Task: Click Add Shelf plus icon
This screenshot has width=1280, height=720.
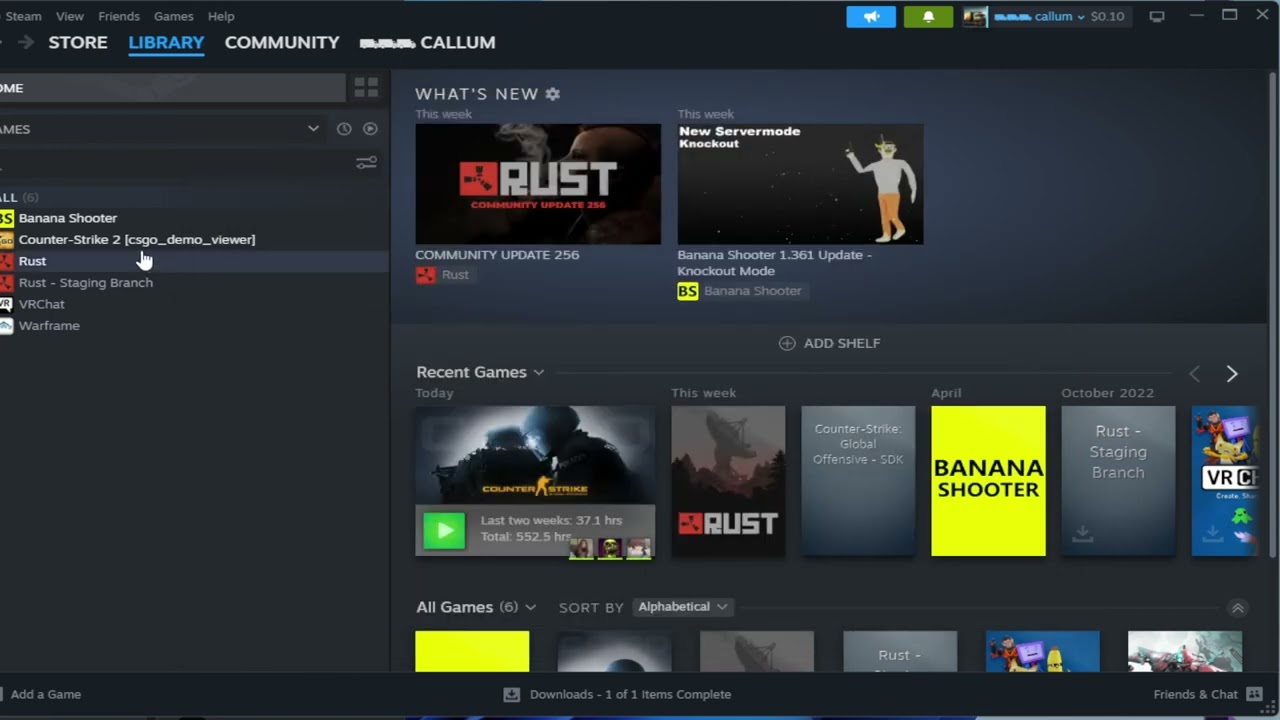Action: [x=787, y=343]
